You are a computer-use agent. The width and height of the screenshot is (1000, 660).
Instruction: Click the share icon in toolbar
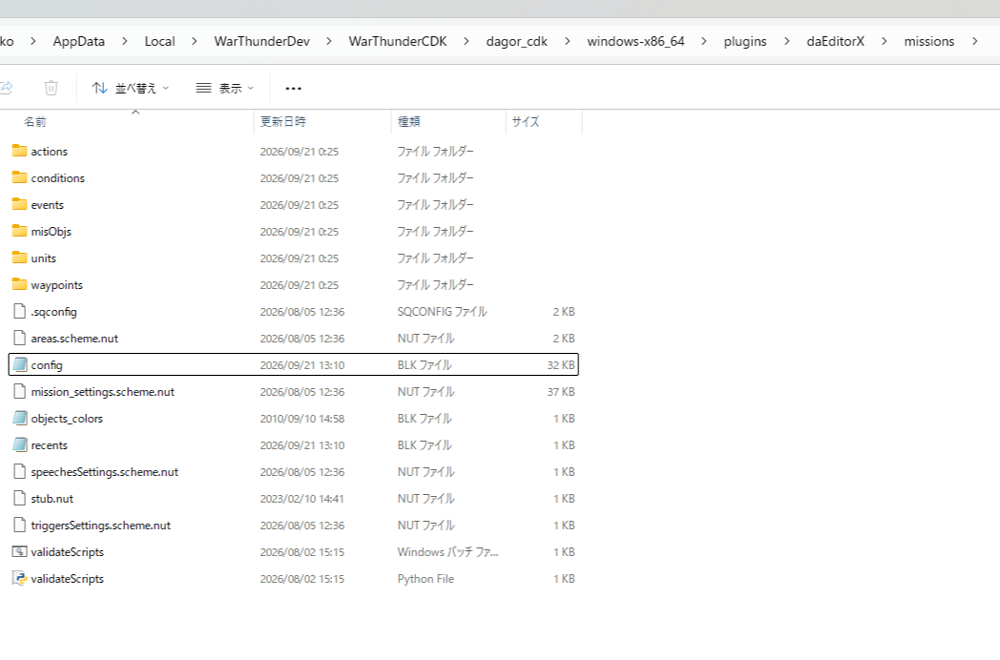pos(6,88)
